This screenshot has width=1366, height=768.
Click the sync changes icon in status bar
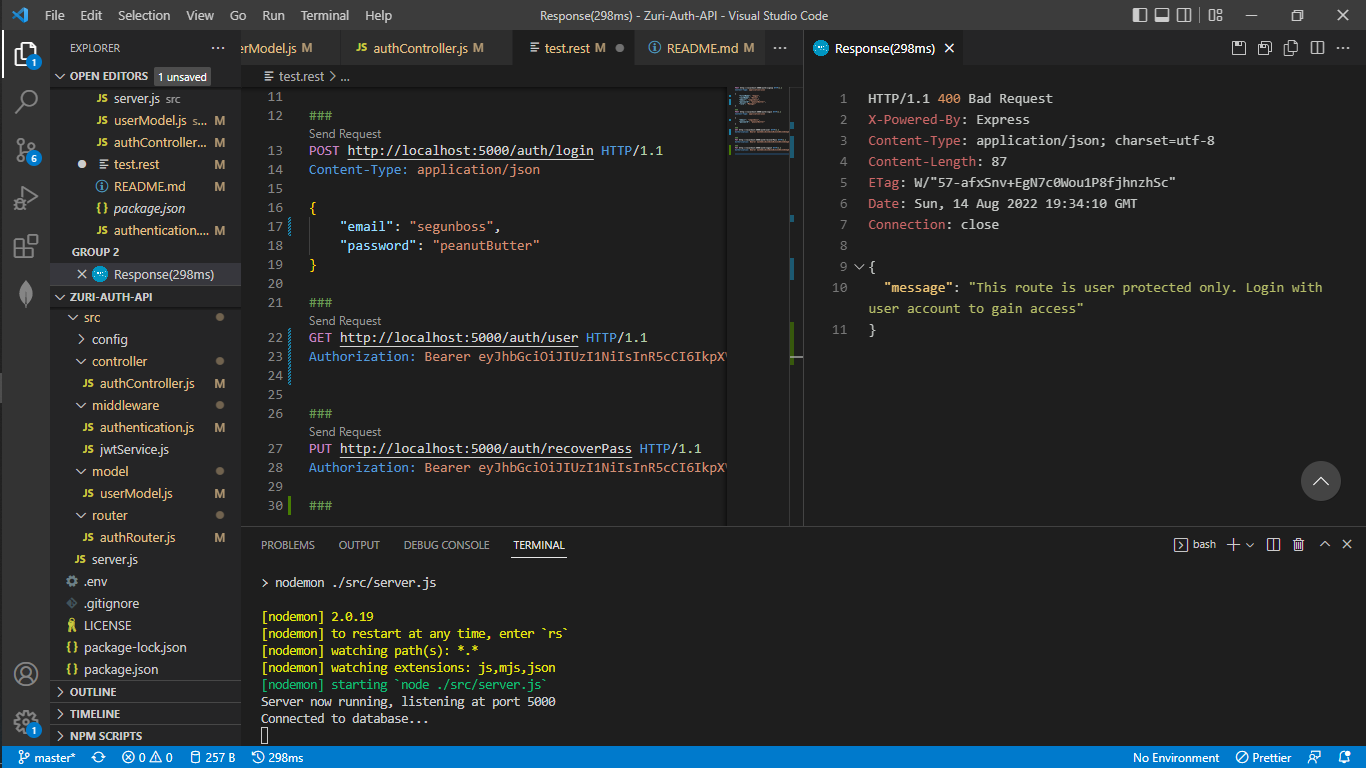point(98,757)
